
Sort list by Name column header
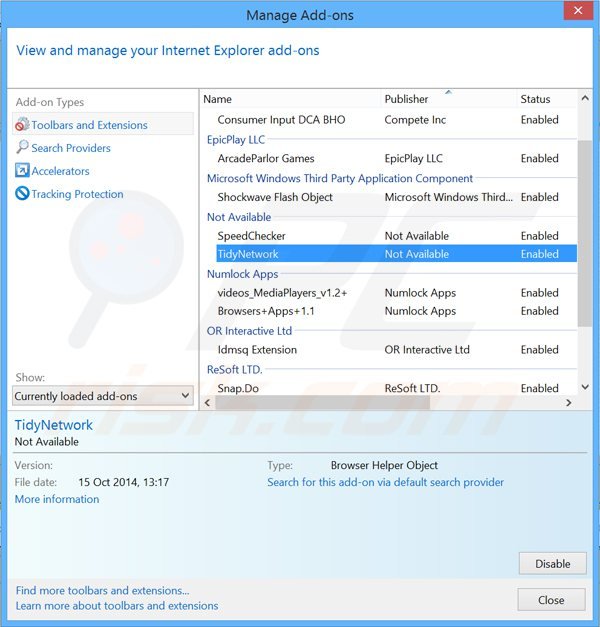291,99
